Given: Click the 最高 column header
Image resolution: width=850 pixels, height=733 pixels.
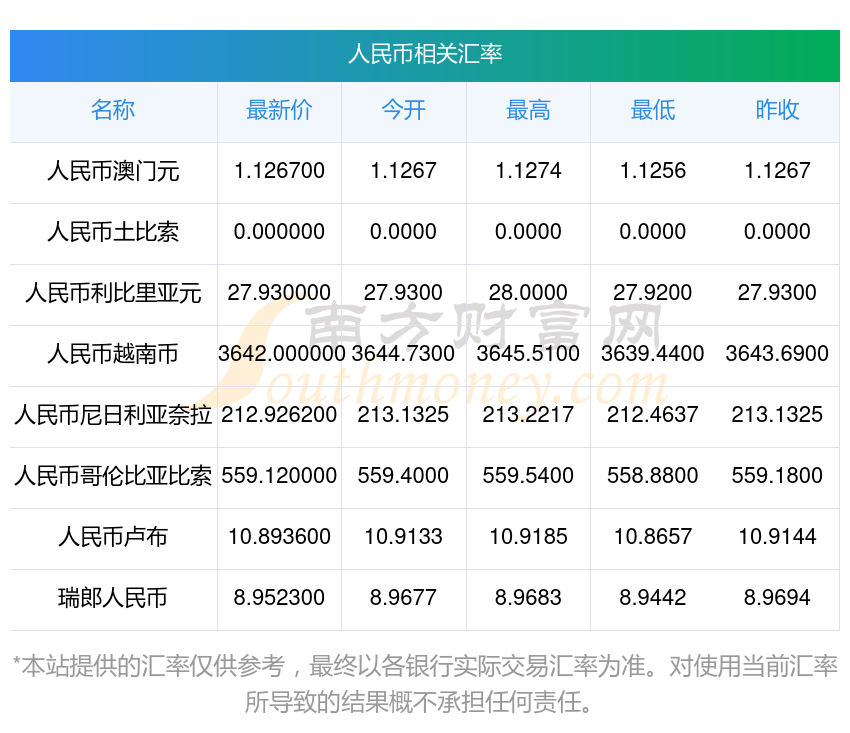Looking at the screenshot, I should [x=528, y=110].
